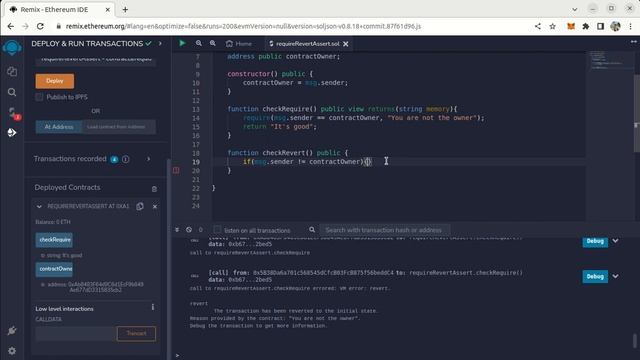Open the Transactions recorded info icon

coord(126,159)
